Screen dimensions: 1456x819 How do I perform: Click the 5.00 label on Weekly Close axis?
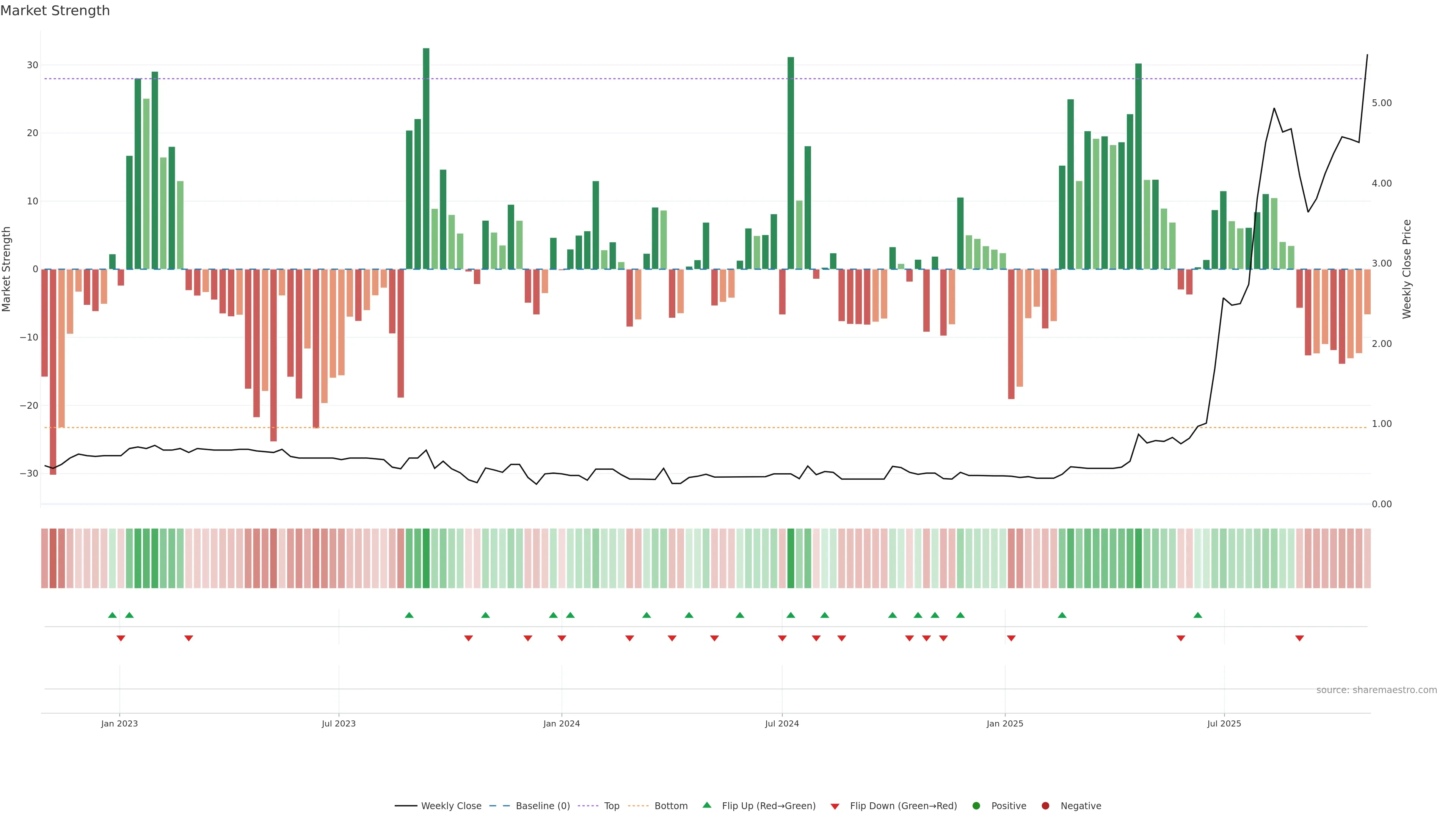coord(1381,103)
